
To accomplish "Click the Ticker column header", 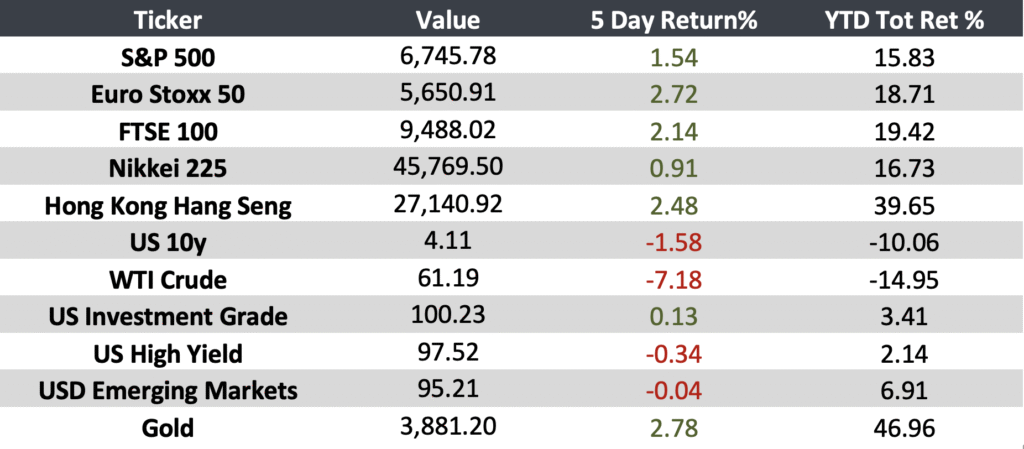I will pyautogui.click(x=168, y=20).
